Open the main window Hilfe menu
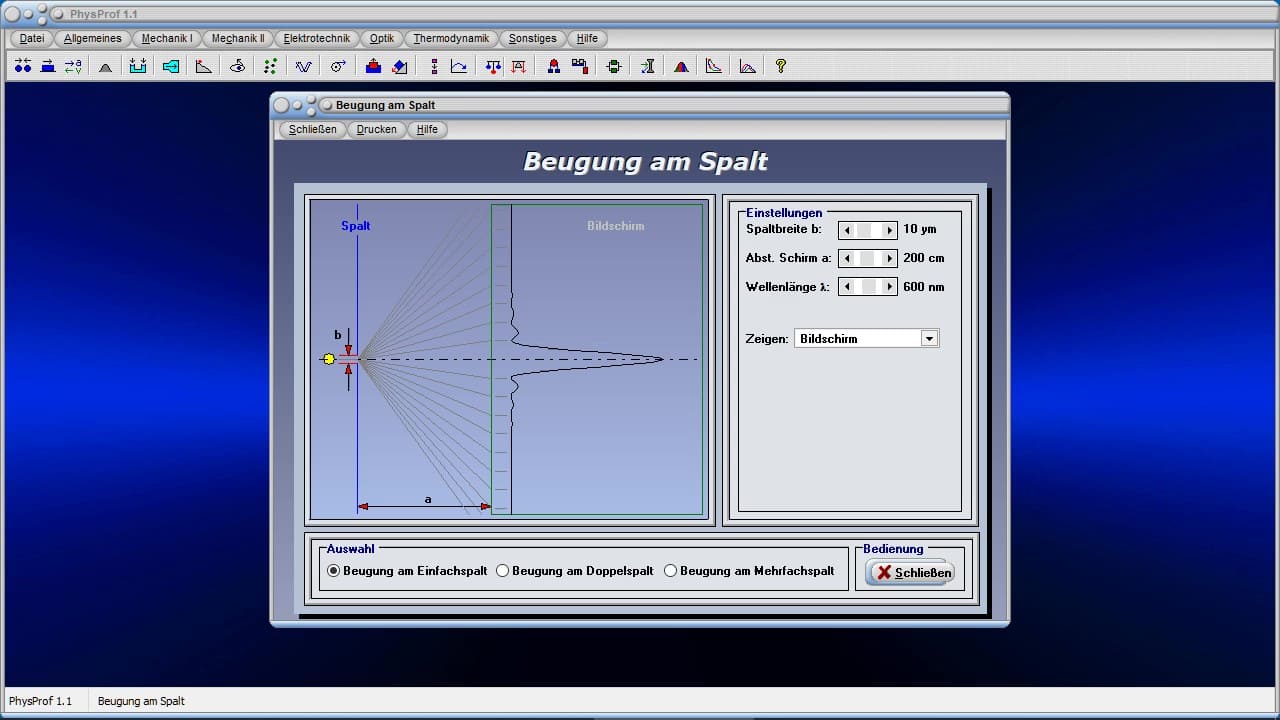Screen dimensions: 1280x720 [587, 38]
